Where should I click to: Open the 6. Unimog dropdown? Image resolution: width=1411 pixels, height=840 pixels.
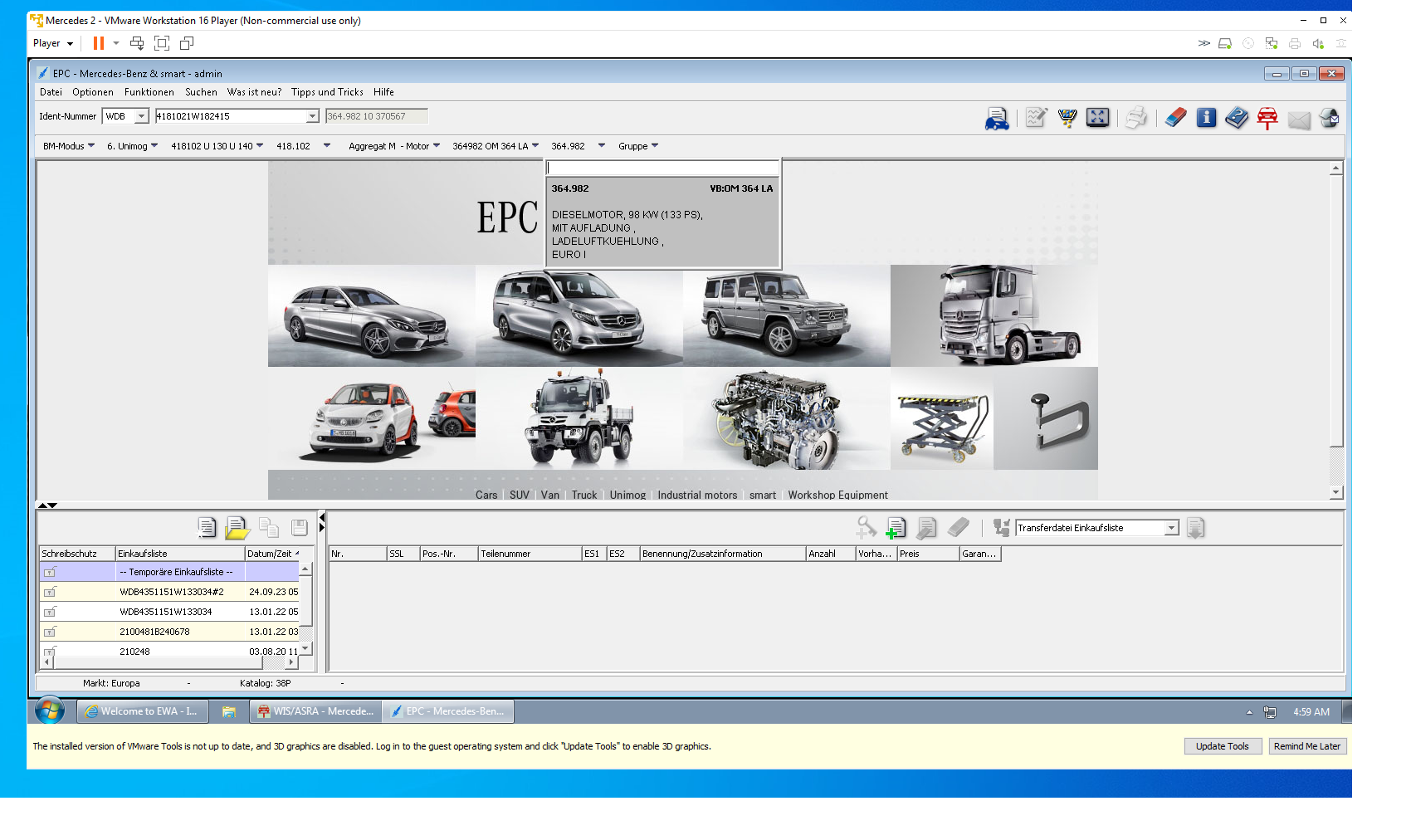(132, 146)
